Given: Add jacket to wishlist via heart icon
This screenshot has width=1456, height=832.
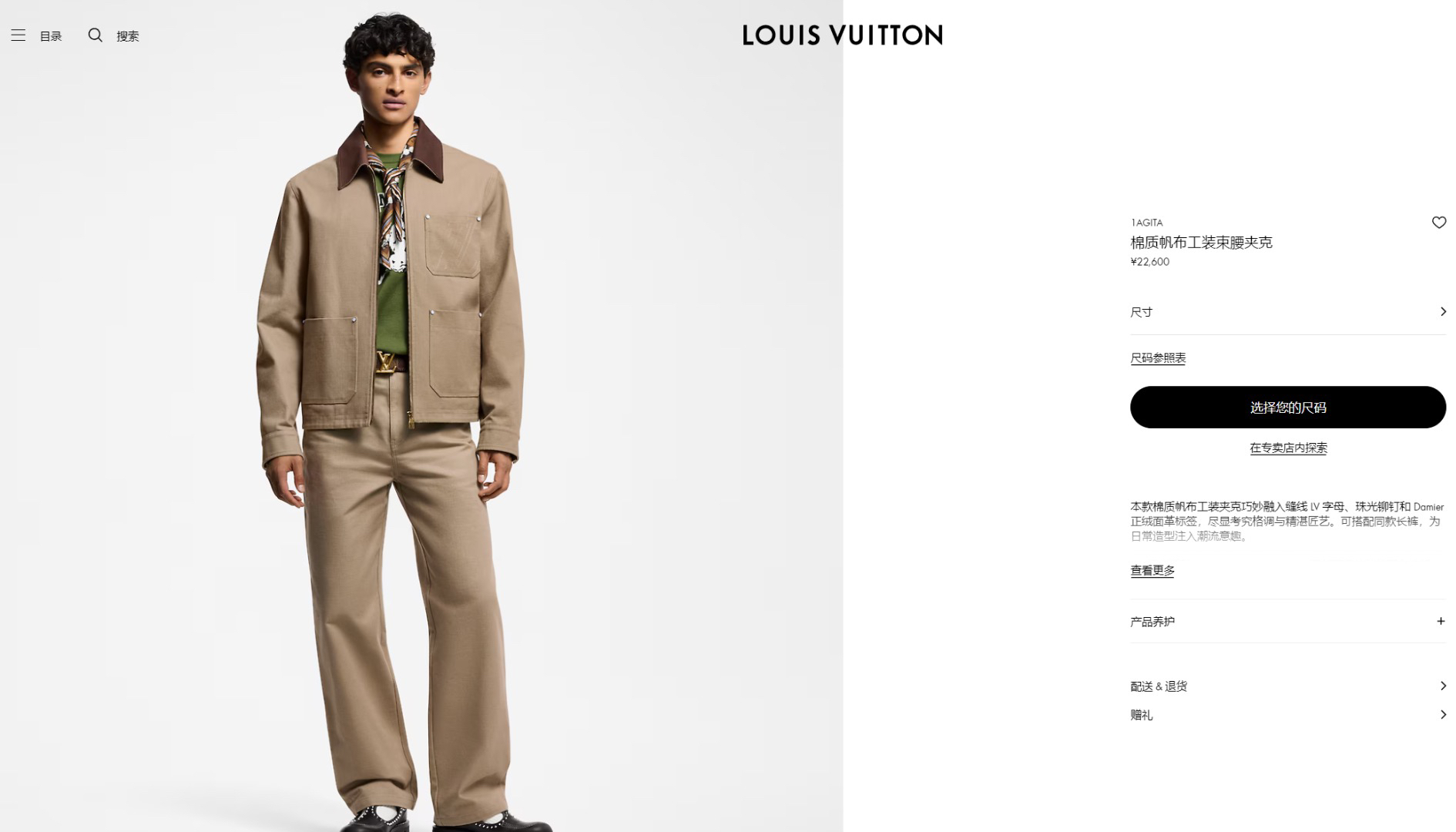Looking at the screenshot, I should (1438, 223).
